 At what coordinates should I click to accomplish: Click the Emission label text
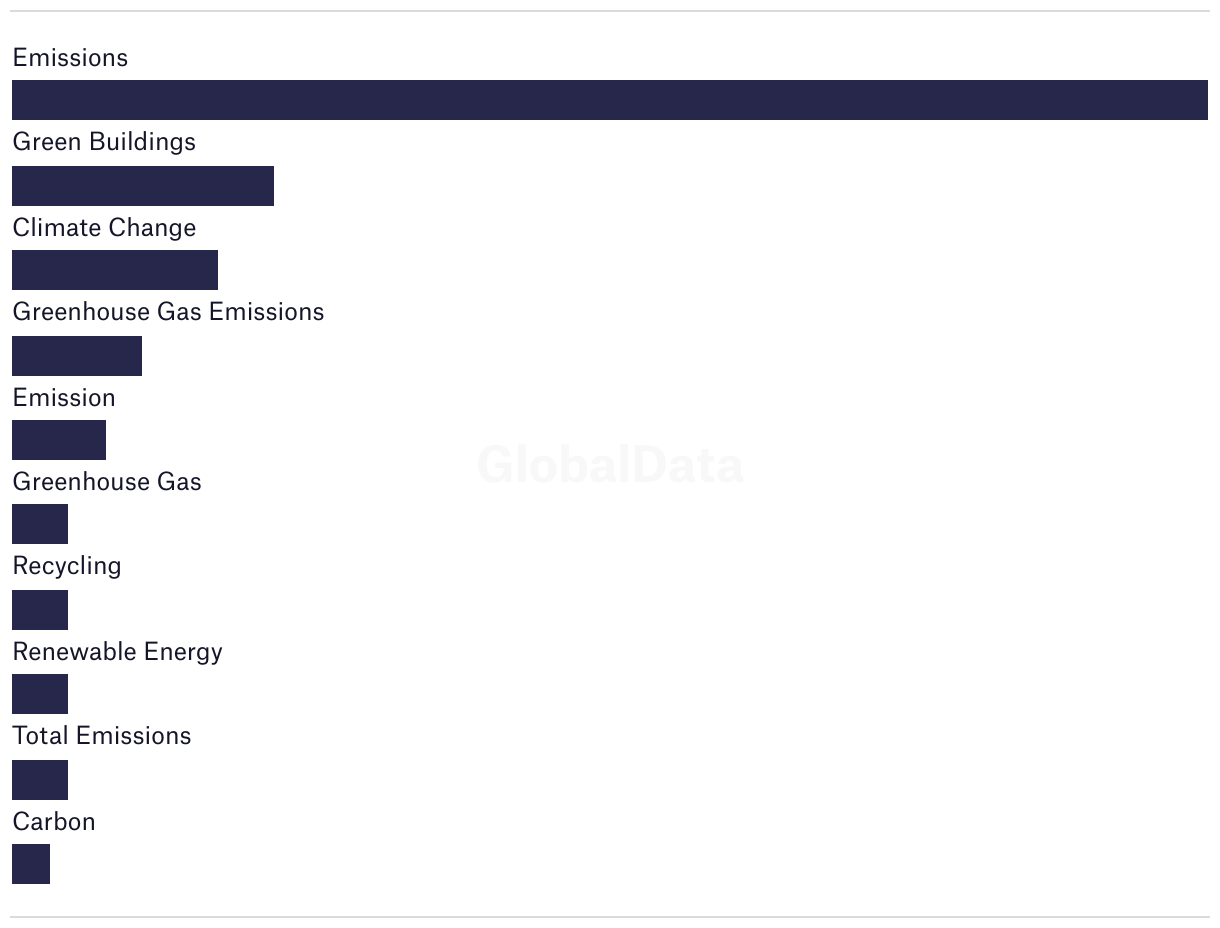tap(64, 398)
